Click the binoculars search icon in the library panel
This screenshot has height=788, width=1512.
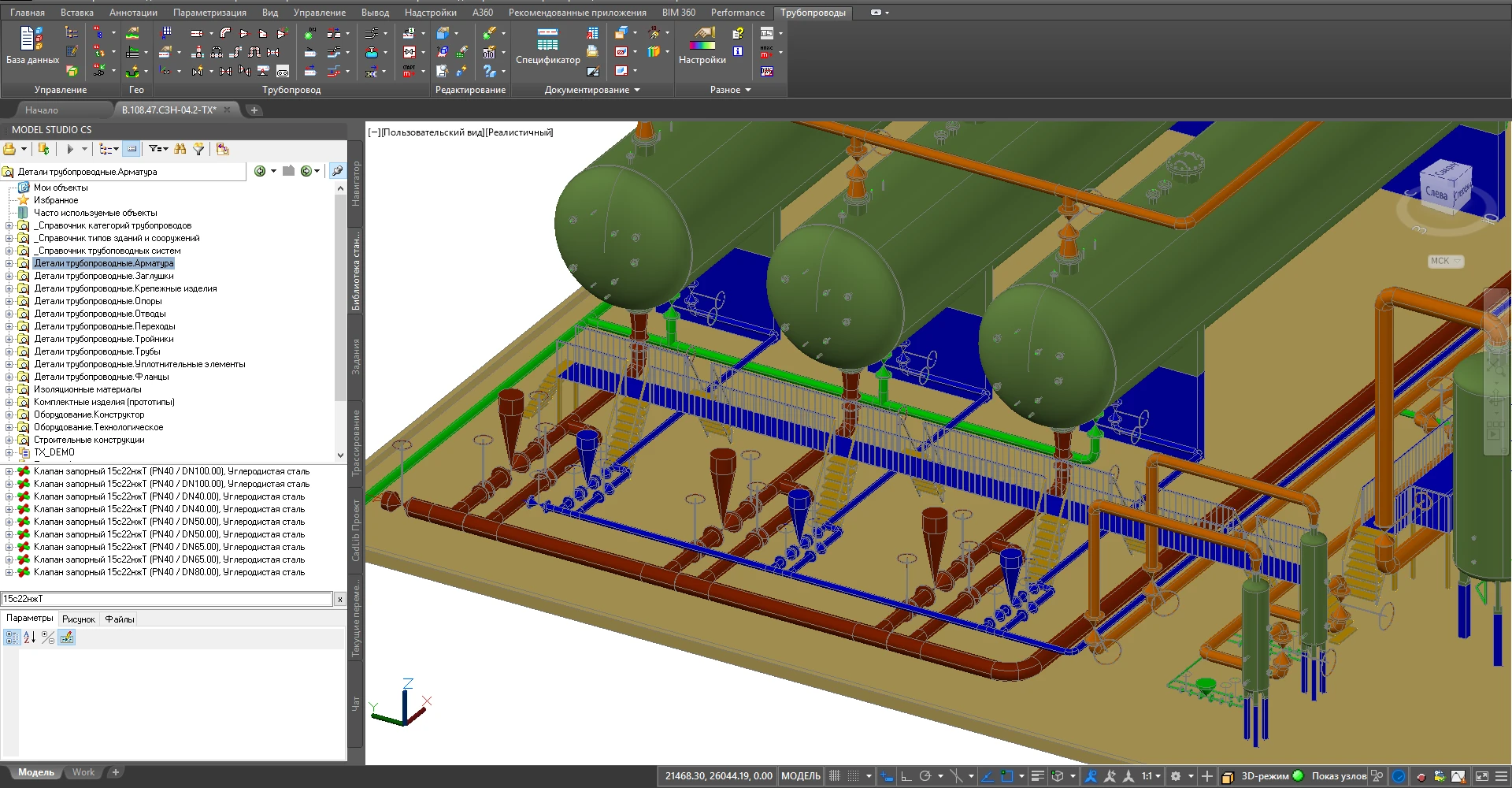[180, 149]
